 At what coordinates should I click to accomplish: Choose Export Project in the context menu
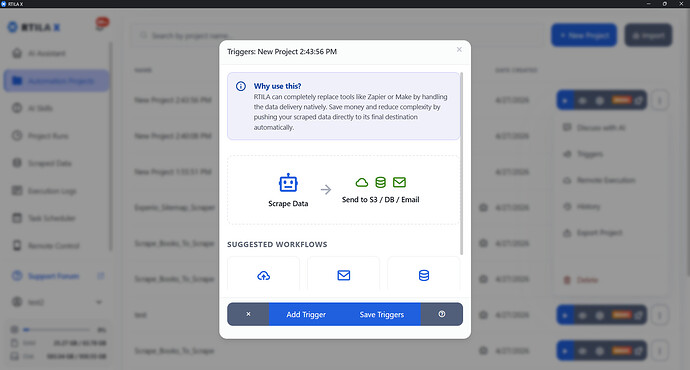click(610, 233)
